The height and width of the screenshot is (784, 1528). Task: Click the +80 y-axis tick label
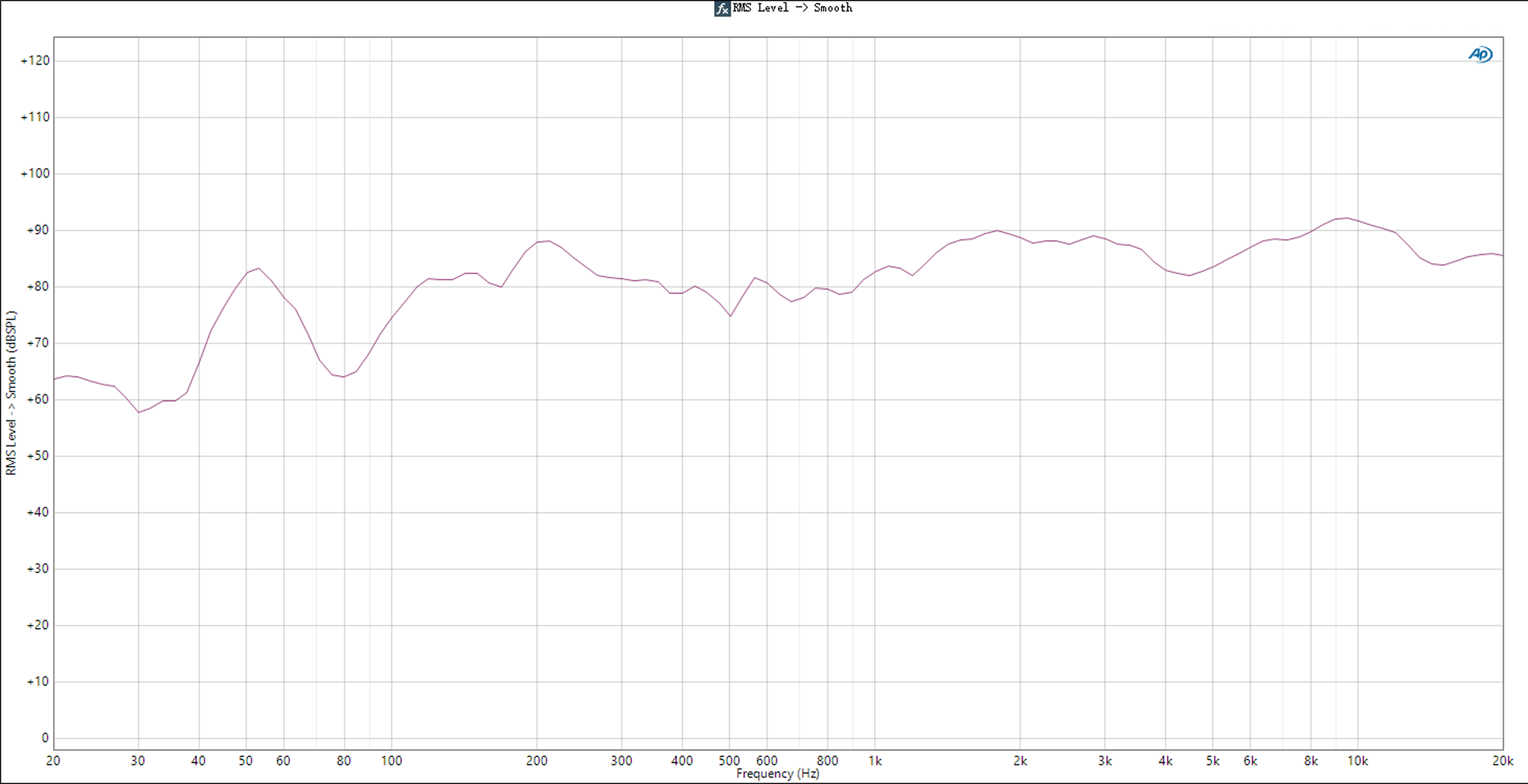(x=37, y=286)
